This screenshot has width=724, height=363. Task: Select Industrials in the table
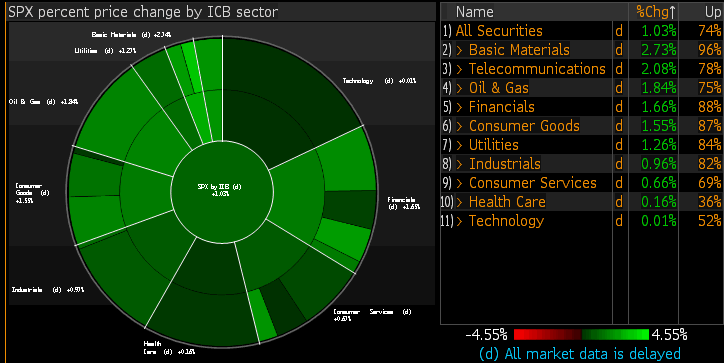point(505,163)
